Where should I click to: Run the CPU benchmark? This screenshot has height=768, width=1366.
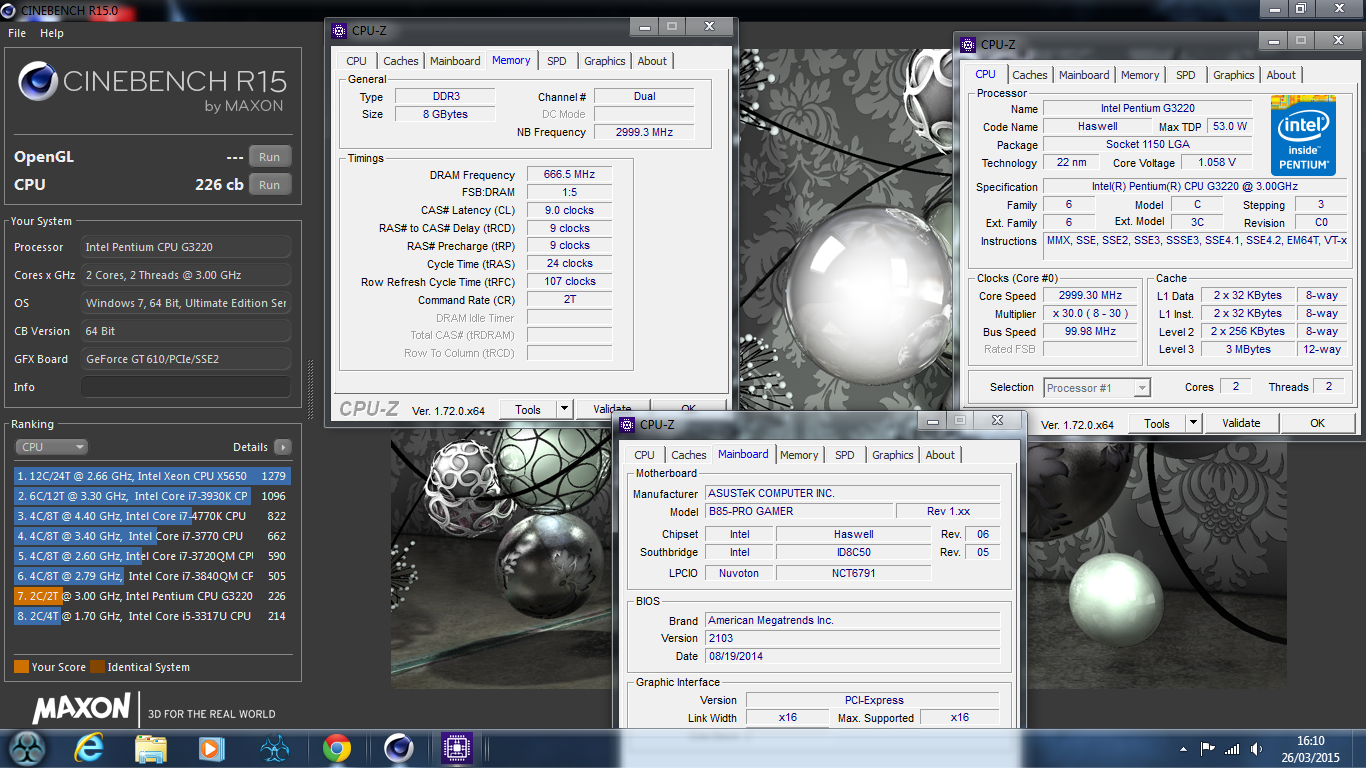pos(270,185)
